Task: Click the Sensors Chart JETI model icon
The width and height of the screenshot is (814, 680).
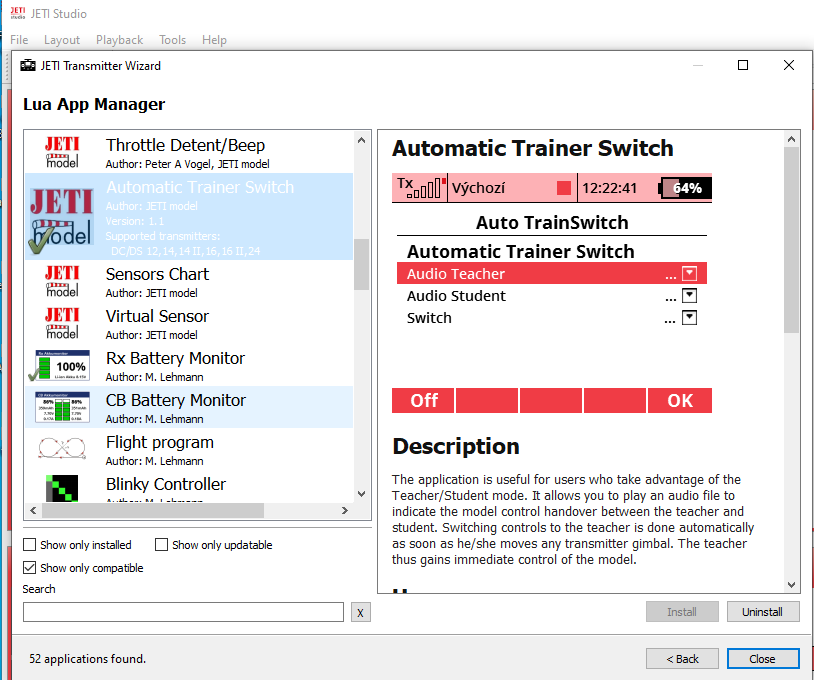Action: click(x=62, y=281)
